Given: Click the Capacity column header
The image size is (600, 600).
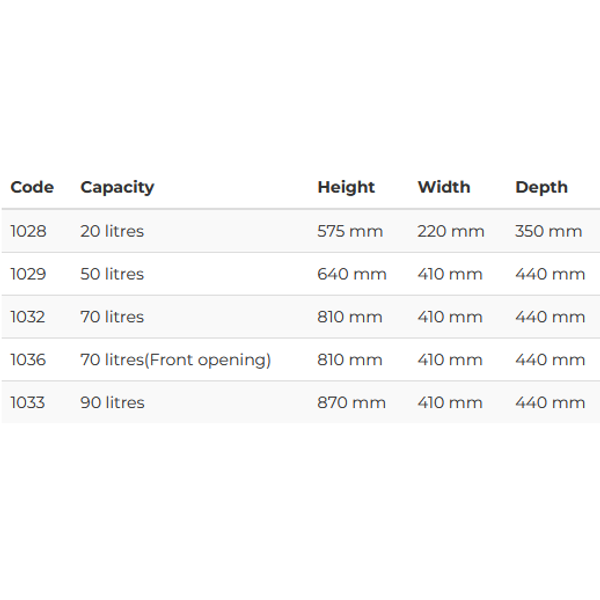Looking at the screenshot, I should coord(117,188).
